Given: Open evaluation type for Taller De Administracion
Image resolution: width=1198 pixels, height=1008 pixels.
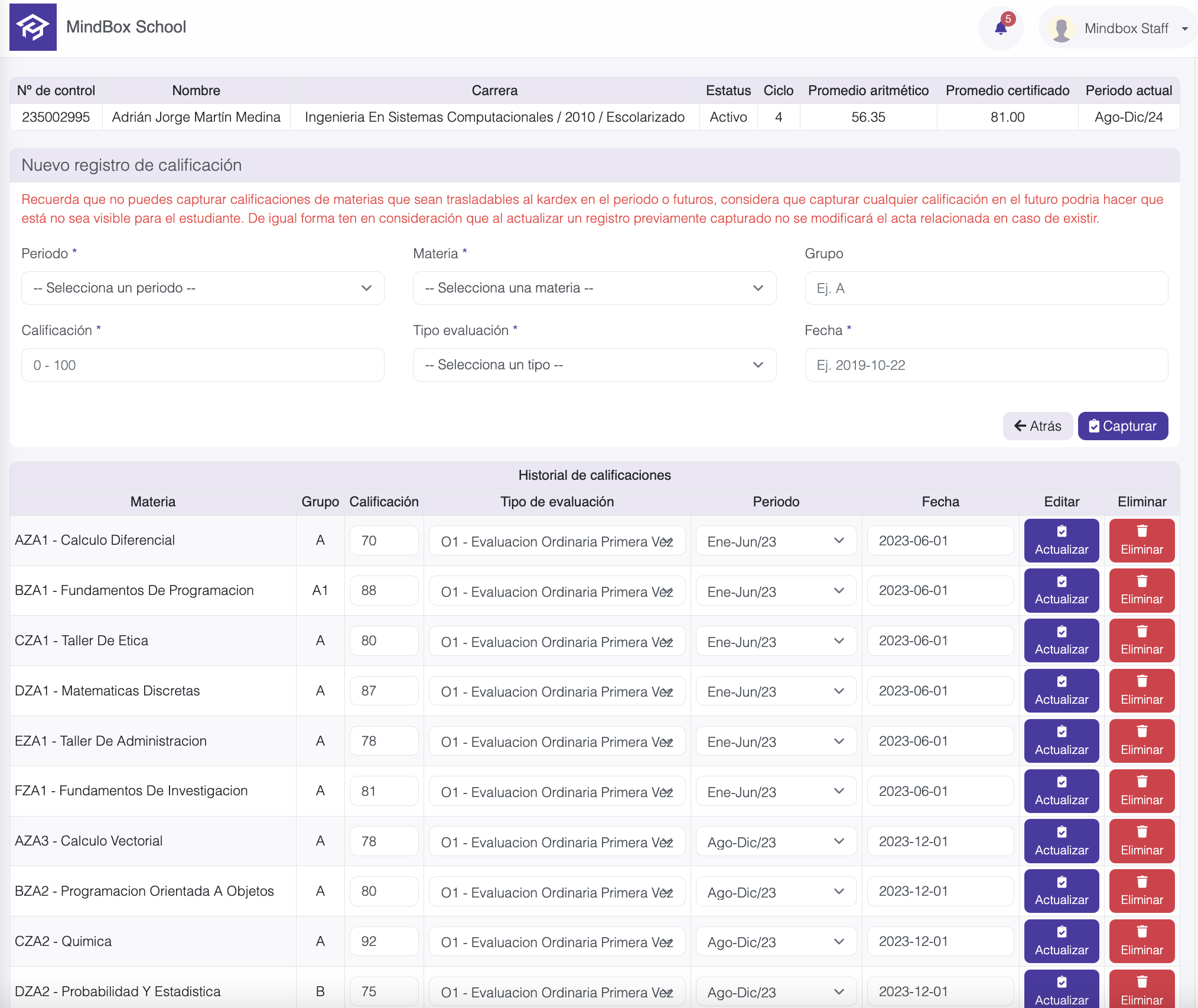Looking at the screenshot, I should [x=556, y=742].
